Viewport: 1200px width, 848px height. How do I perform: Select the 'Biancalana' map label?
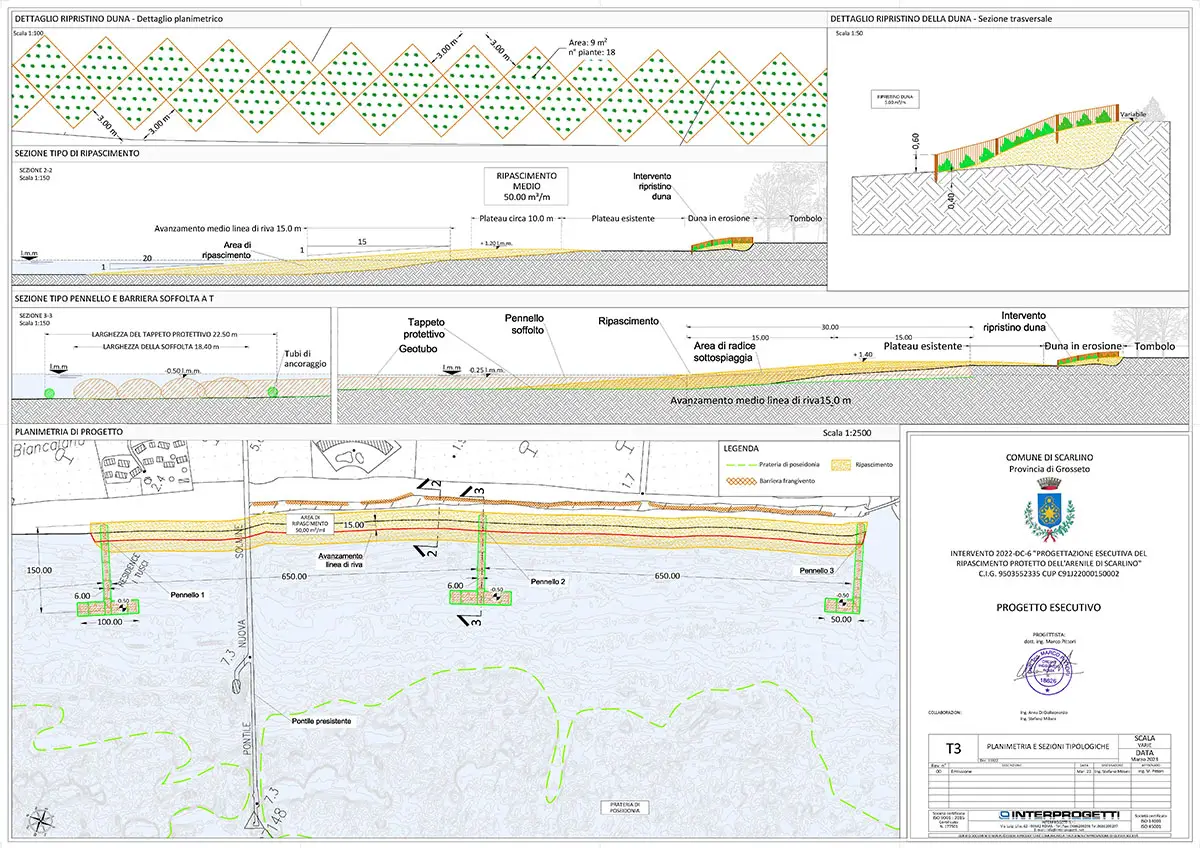click(x=48, y=449)
